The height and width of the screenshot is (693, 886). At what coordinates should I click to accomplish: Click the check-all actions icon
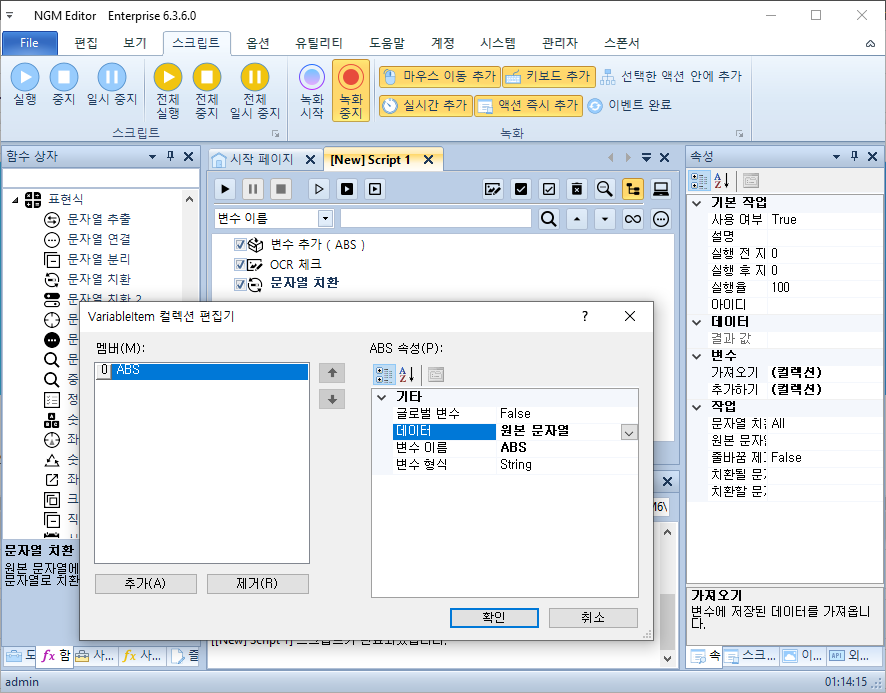pos(520,189)
